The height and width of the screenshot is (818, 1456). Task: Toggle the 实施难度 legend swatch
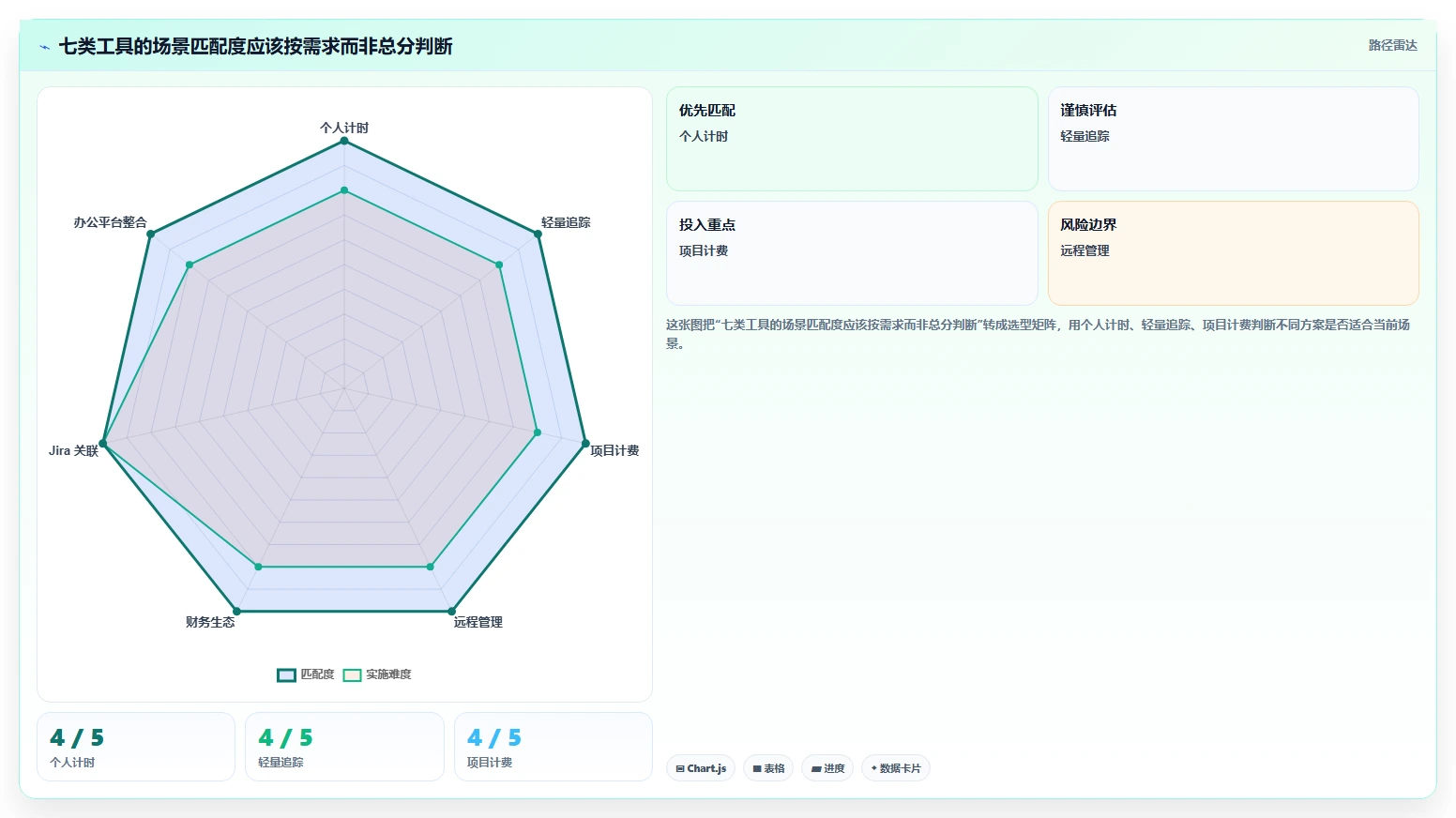pyautogui.click(x=352, y=675)
